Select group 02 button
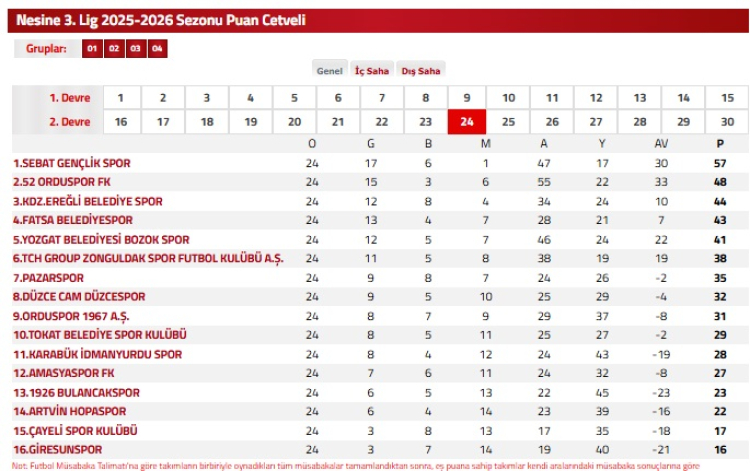 click(x=113, y=49)
